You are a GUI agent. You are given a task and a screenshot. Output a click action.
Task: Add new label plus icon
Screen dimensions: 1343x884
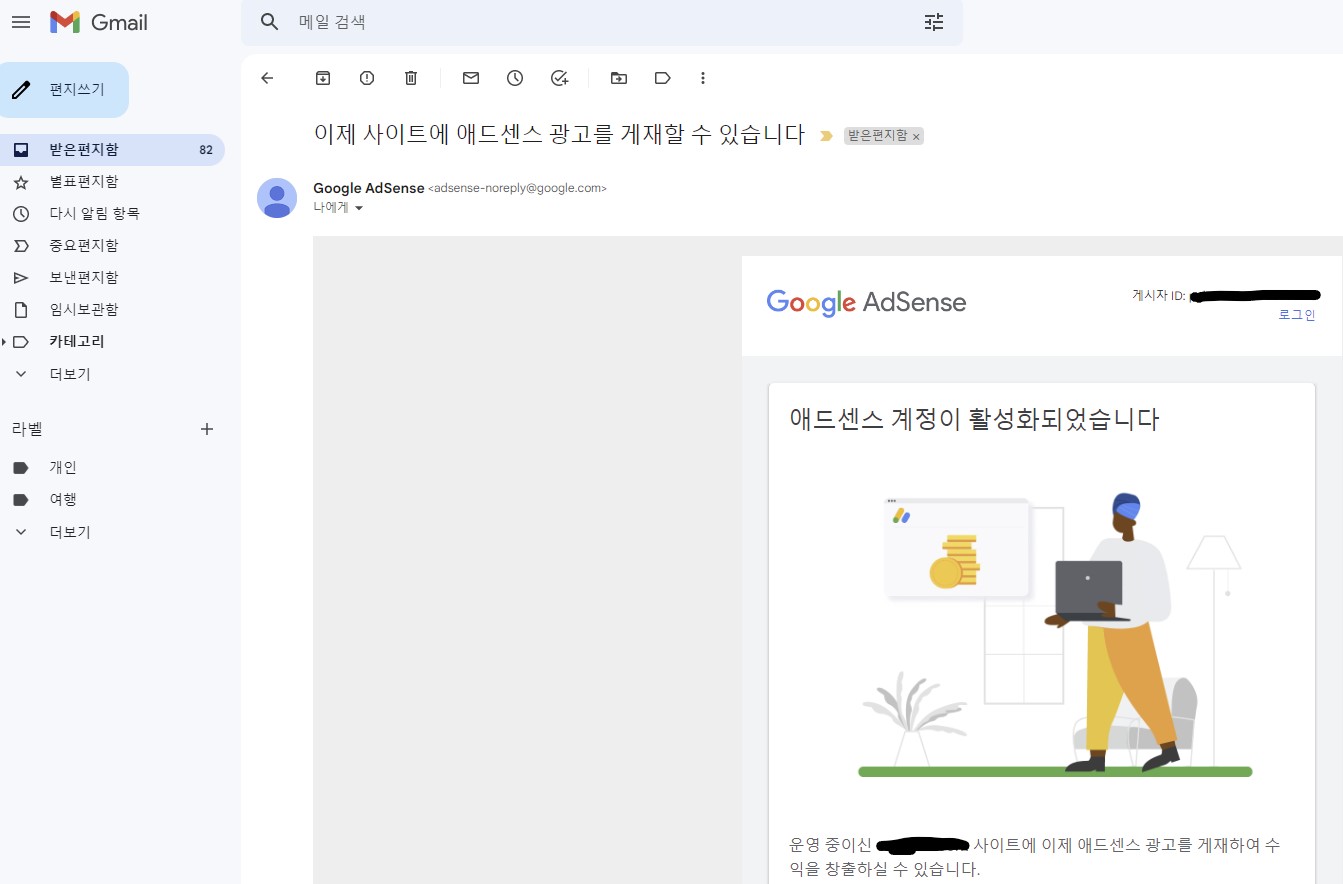[x=207, y=429]
